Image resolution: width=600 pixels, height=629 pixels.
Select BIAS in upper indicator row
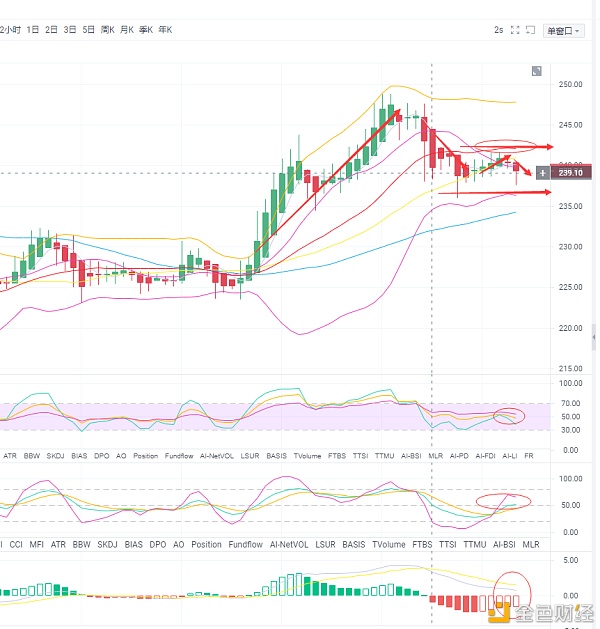click(x=79, y=456)
